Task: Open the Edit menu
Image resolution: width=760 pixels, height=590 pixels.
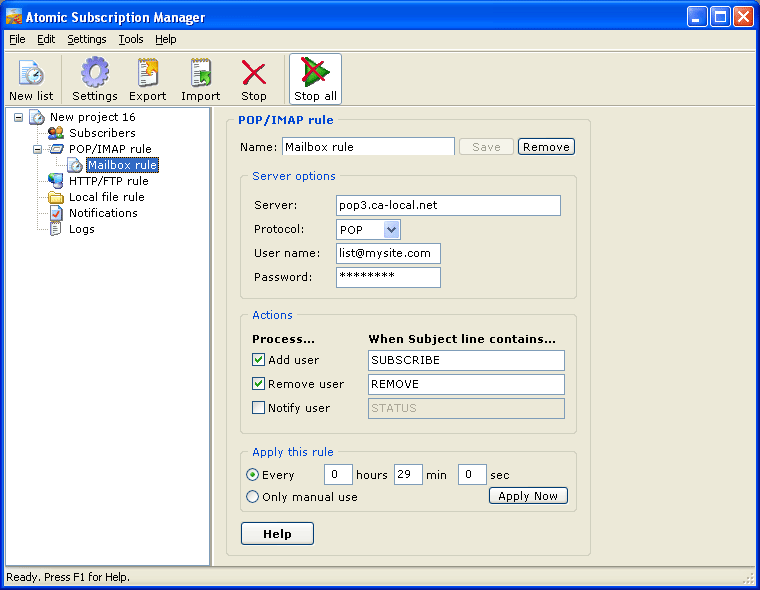Action: [x=46, y=39]
